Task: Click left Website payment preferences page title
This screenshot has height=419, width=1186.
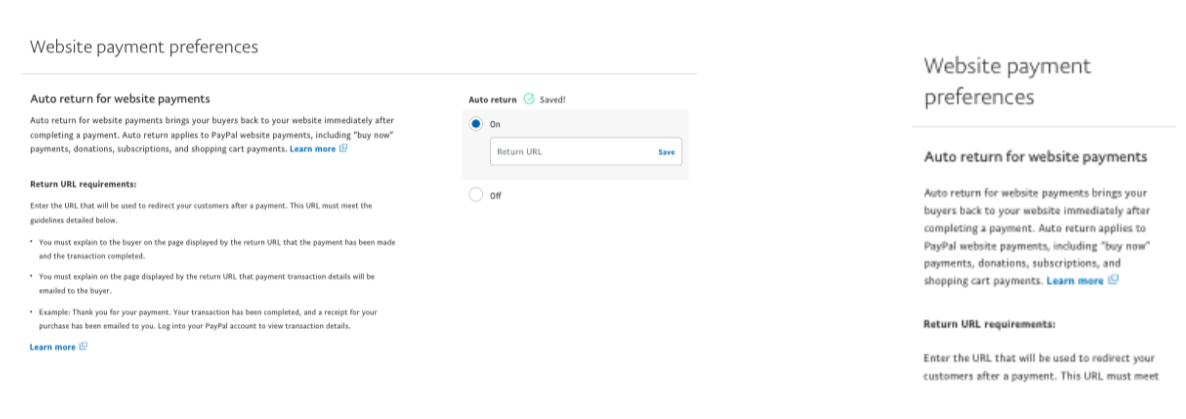Action: pyautogui.click(x=144, y=47)
